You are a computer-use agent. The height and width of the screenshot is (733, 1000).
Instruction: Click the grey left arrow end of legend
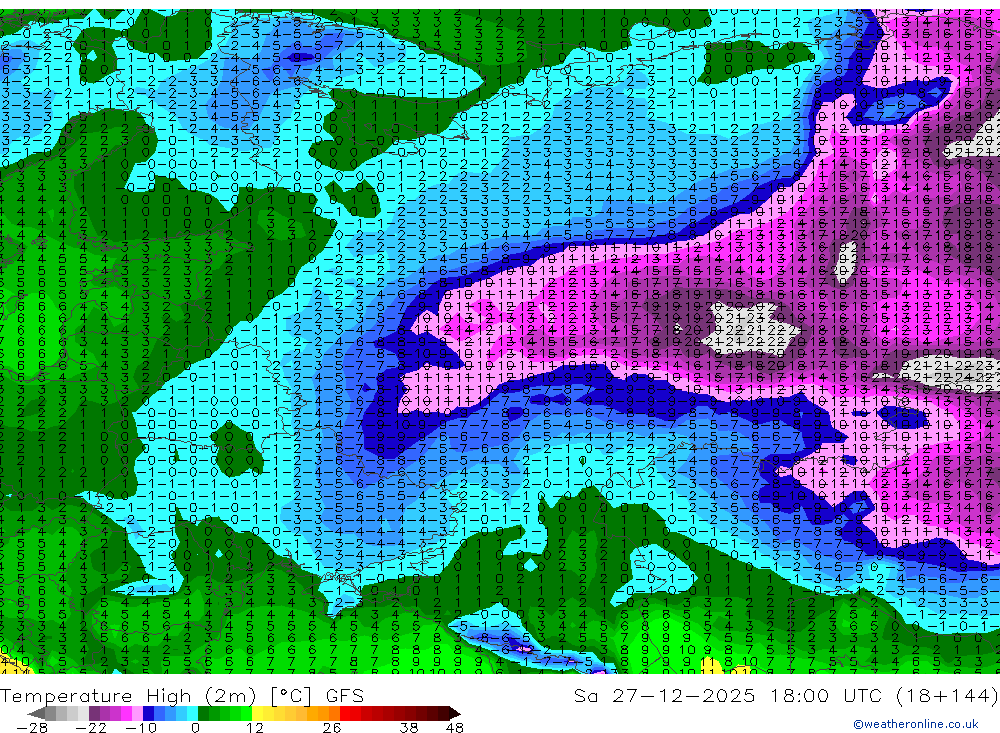pyautogui.click(x=36, y=713)
